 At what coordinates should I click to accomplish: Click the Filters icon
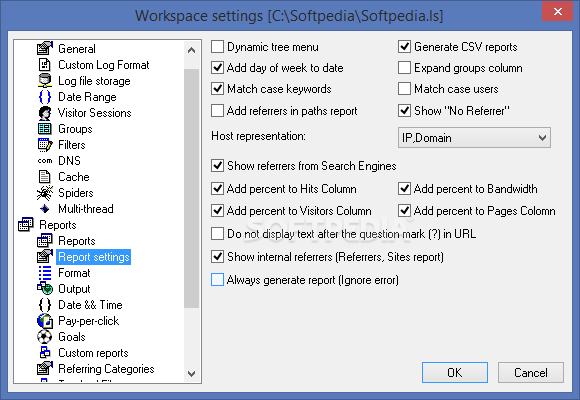pos(45,145)
